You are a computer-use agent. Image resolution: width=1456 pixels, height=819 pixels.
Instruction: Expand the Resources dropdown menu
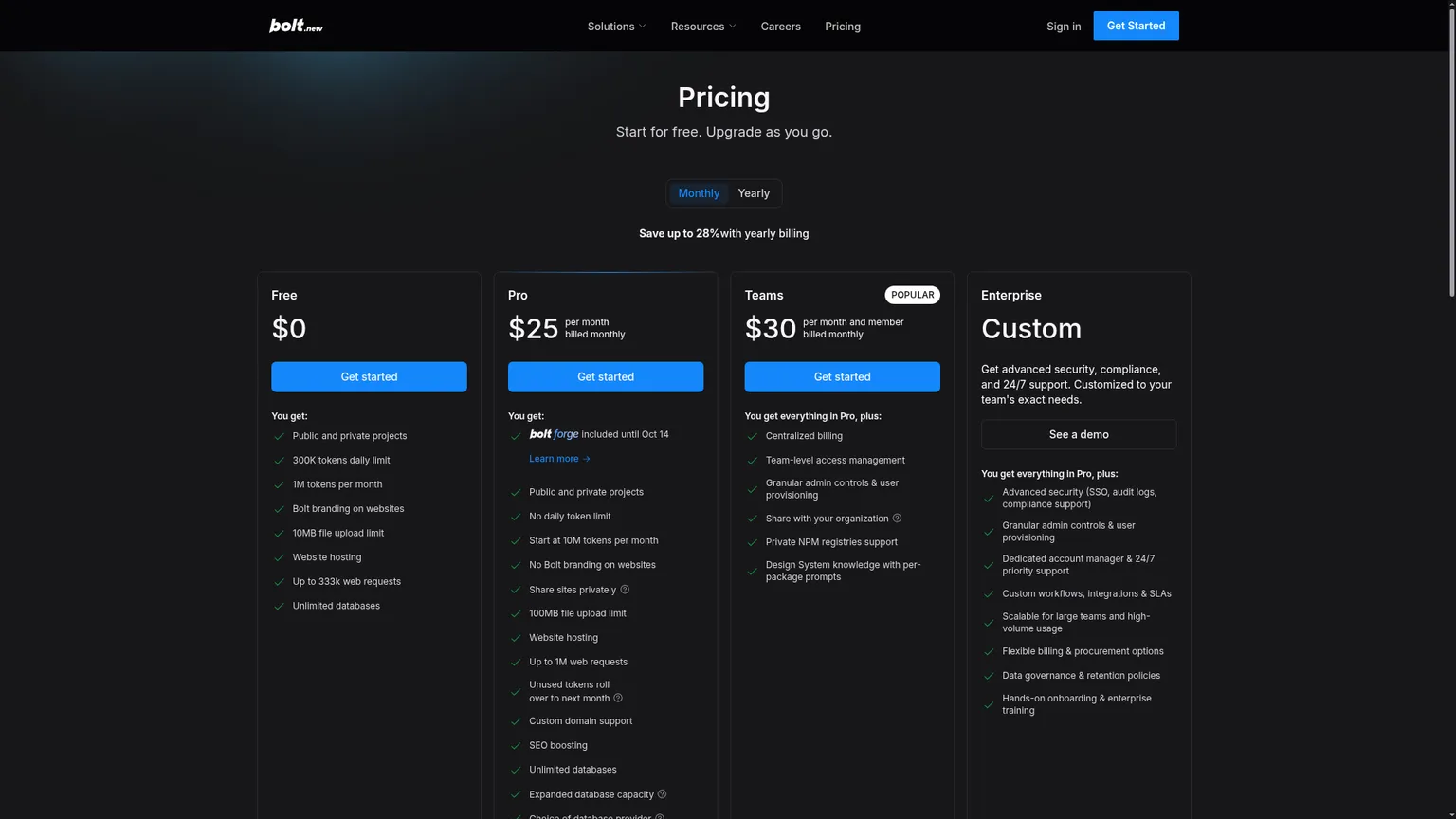[703, 27]
